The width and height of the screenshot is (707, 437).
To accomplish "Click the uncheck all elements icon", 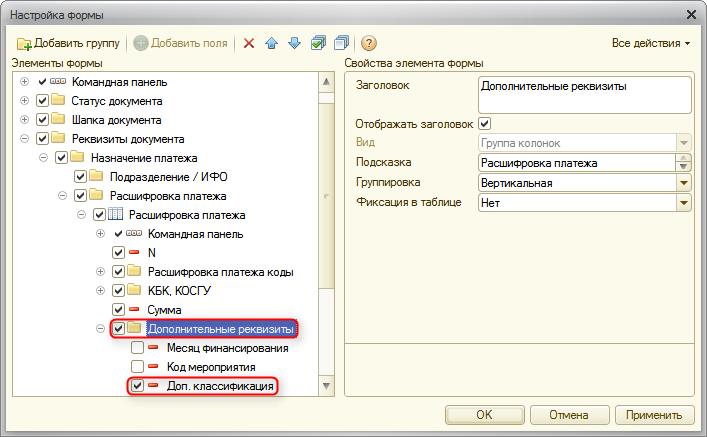I will coord(341,43).
